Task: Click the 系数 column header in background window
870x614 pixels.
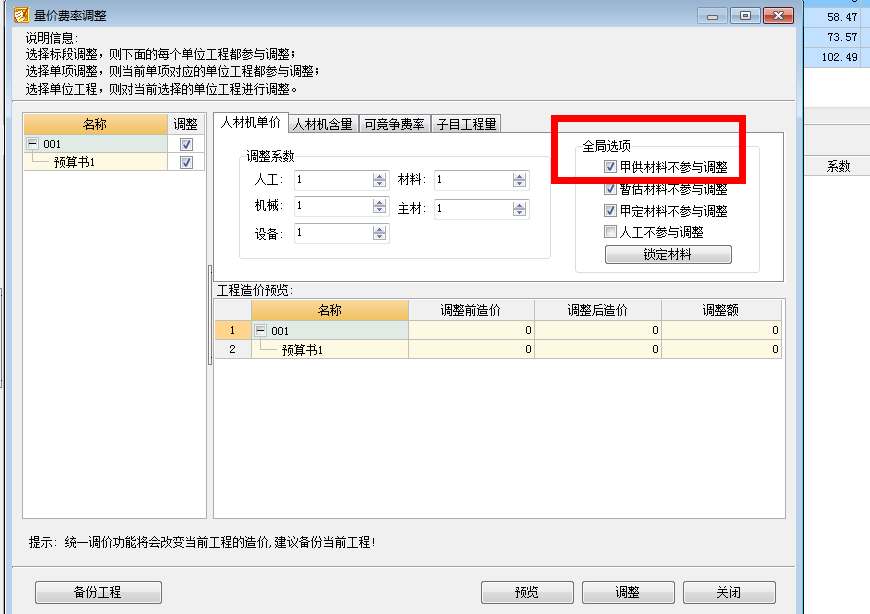Action: (x=838, y=166)
